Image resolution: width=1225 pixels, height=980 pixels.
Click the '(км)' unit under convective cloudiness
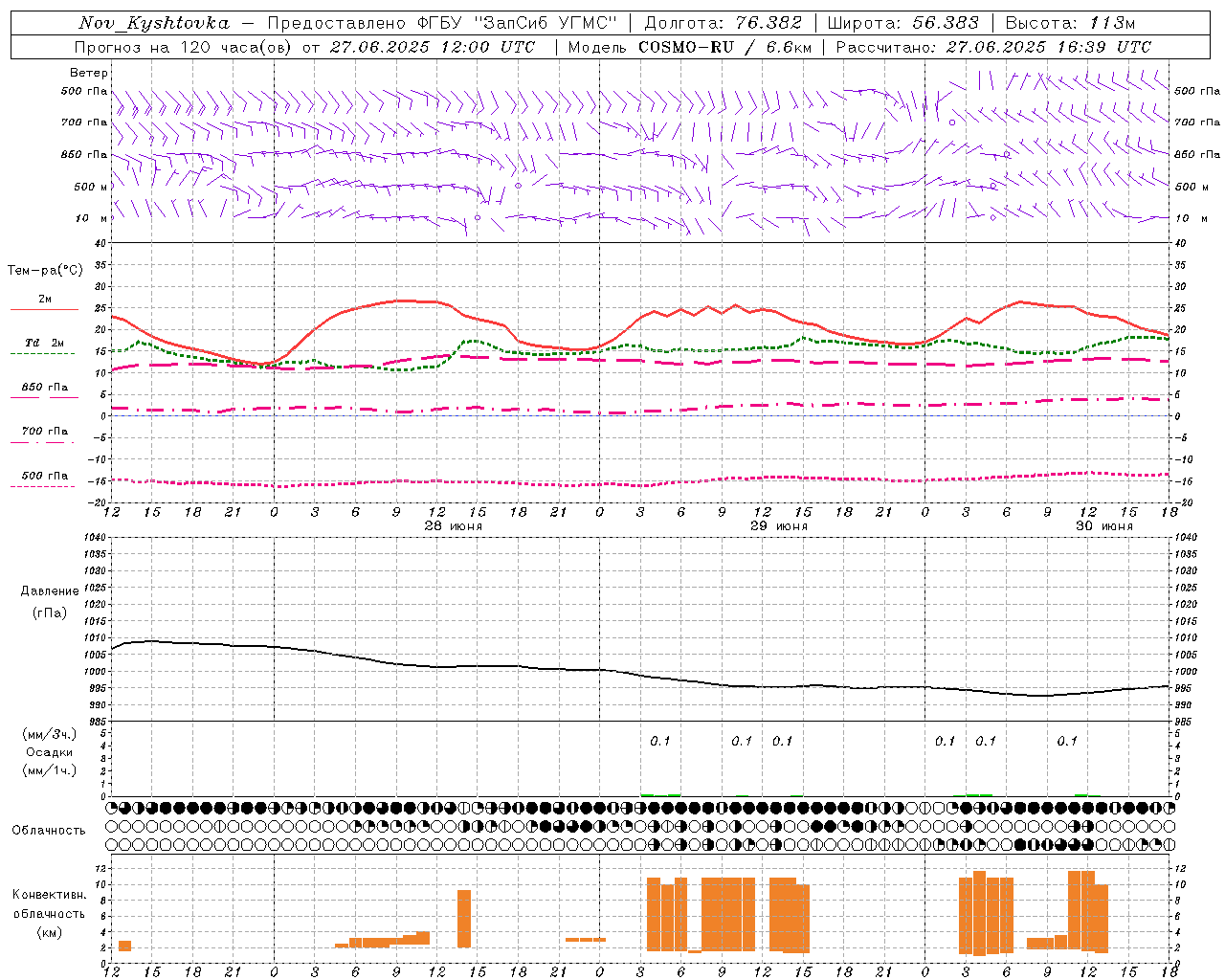click(49, 932)
